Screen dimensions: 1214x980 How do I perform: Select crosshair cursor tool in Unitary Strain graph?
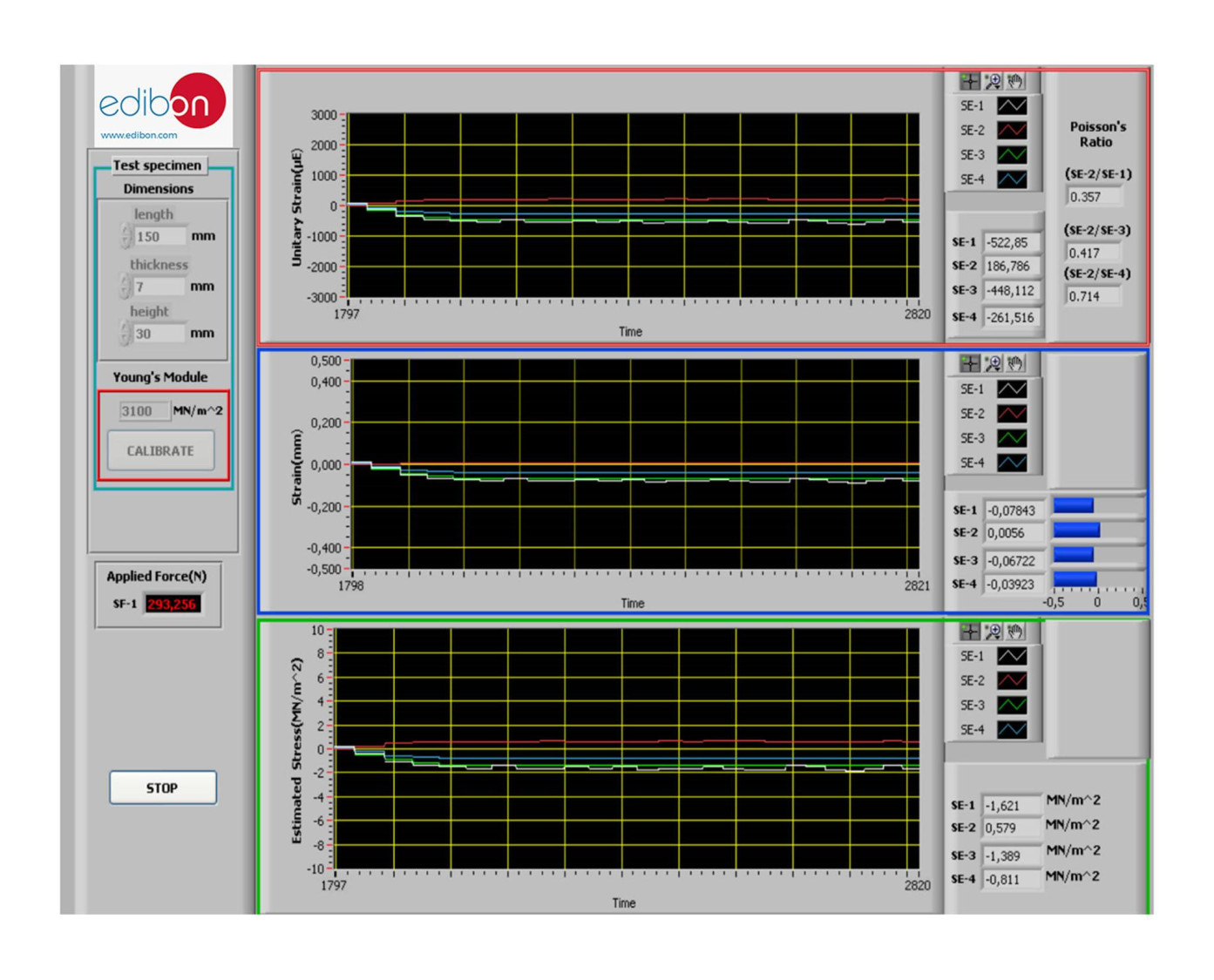(969, 81)
